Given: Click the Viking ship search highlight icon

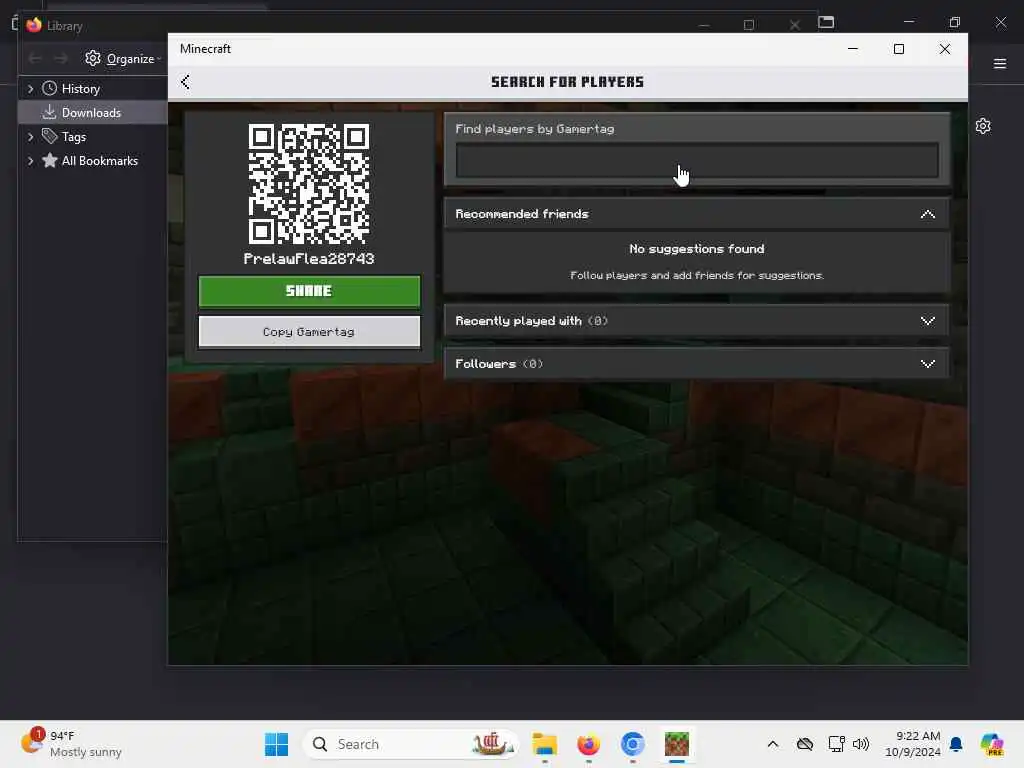Looking at the screenshot, I should [x=492, y=744].
